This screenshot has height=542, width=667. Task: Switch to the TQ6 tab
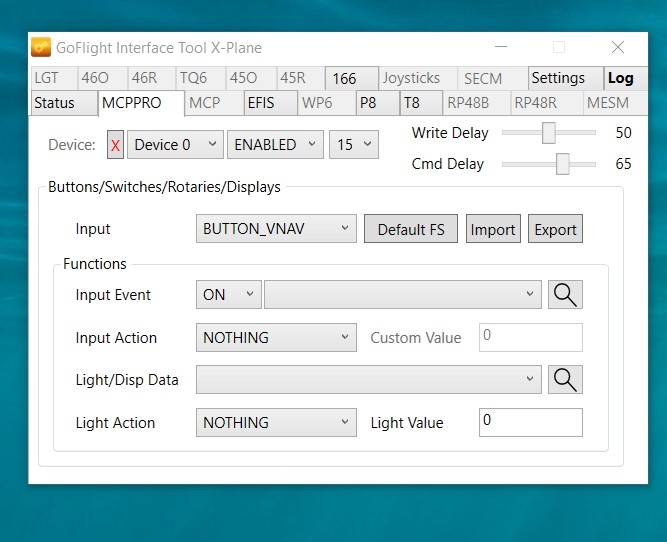click(200, 78)
